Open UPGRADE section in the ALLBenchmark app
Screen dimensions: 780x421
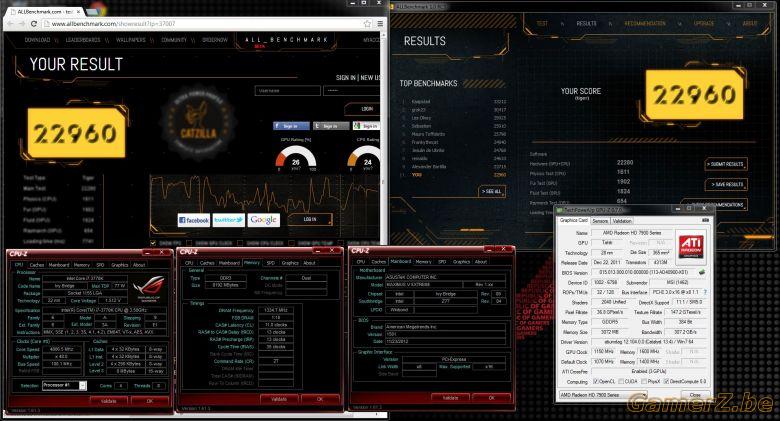pos(704,23)
